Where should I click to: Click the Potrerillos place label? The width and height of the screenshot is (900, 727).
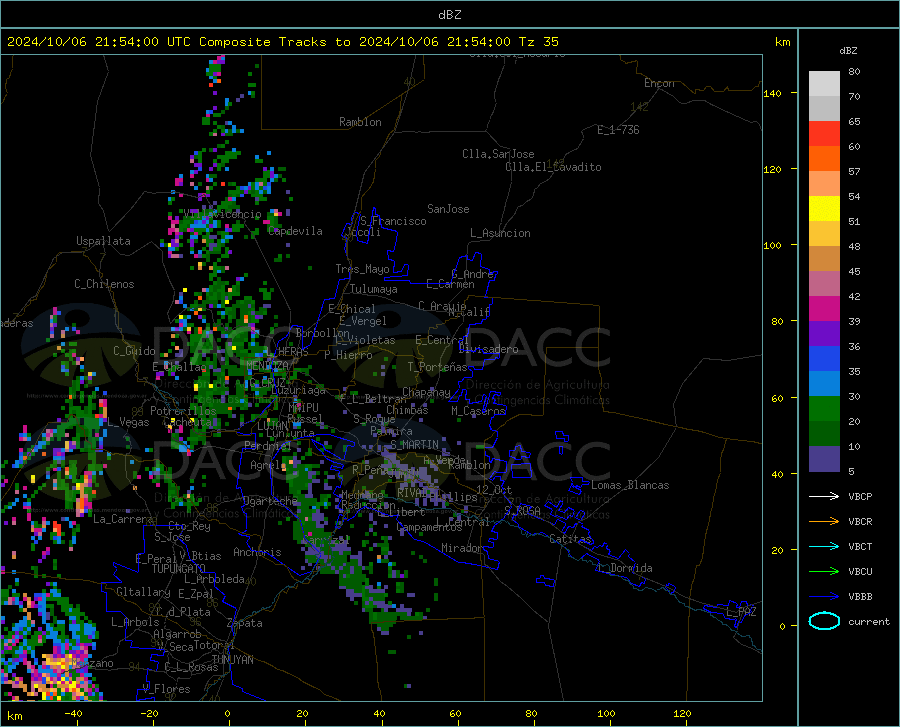[x=183, y=411]
